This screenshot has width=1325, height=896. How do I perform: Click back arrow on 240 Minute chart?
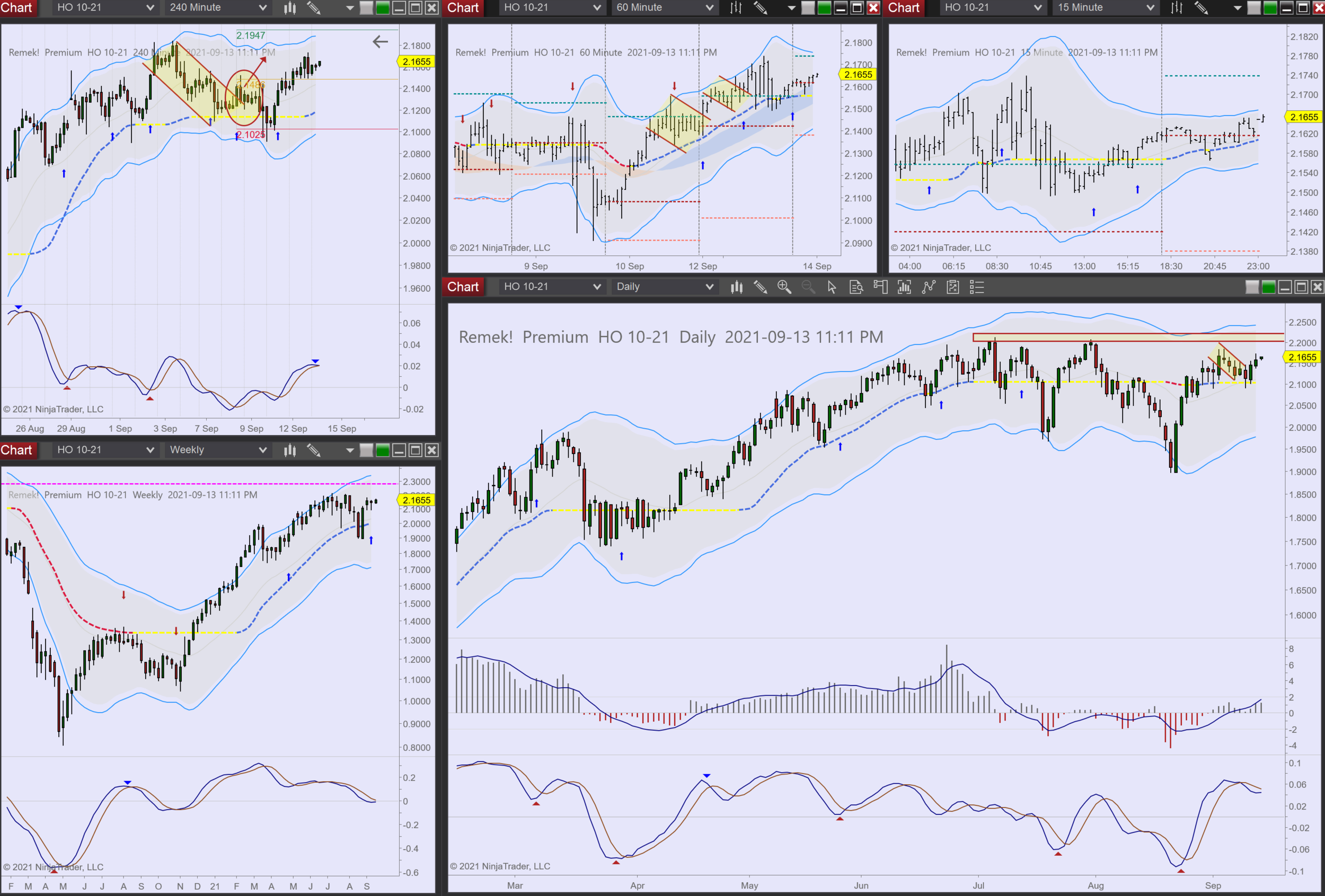pyautogui.click(x=379, y=42)
